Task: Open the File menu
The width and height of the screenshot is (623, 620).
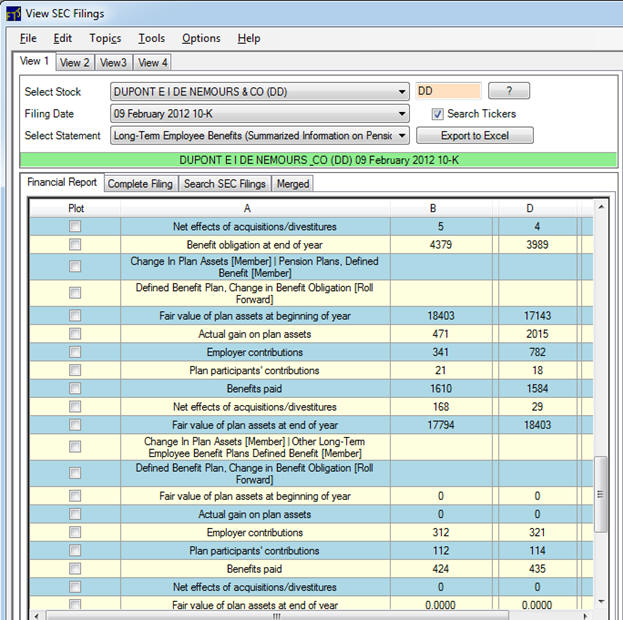Action: coord(28,38)
